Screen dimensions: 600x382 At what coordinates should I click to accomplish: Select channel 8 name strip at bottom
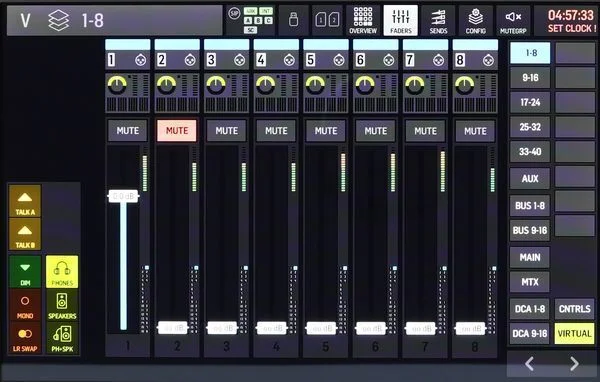(x=475, y=346)
